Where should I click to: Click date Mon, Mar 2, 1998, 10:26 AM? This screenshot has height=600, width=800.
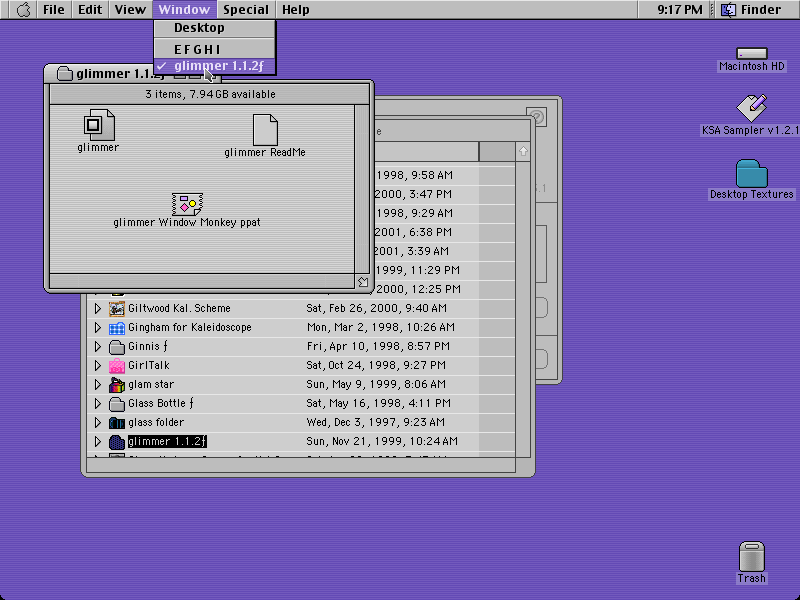(x=381, y=328)
